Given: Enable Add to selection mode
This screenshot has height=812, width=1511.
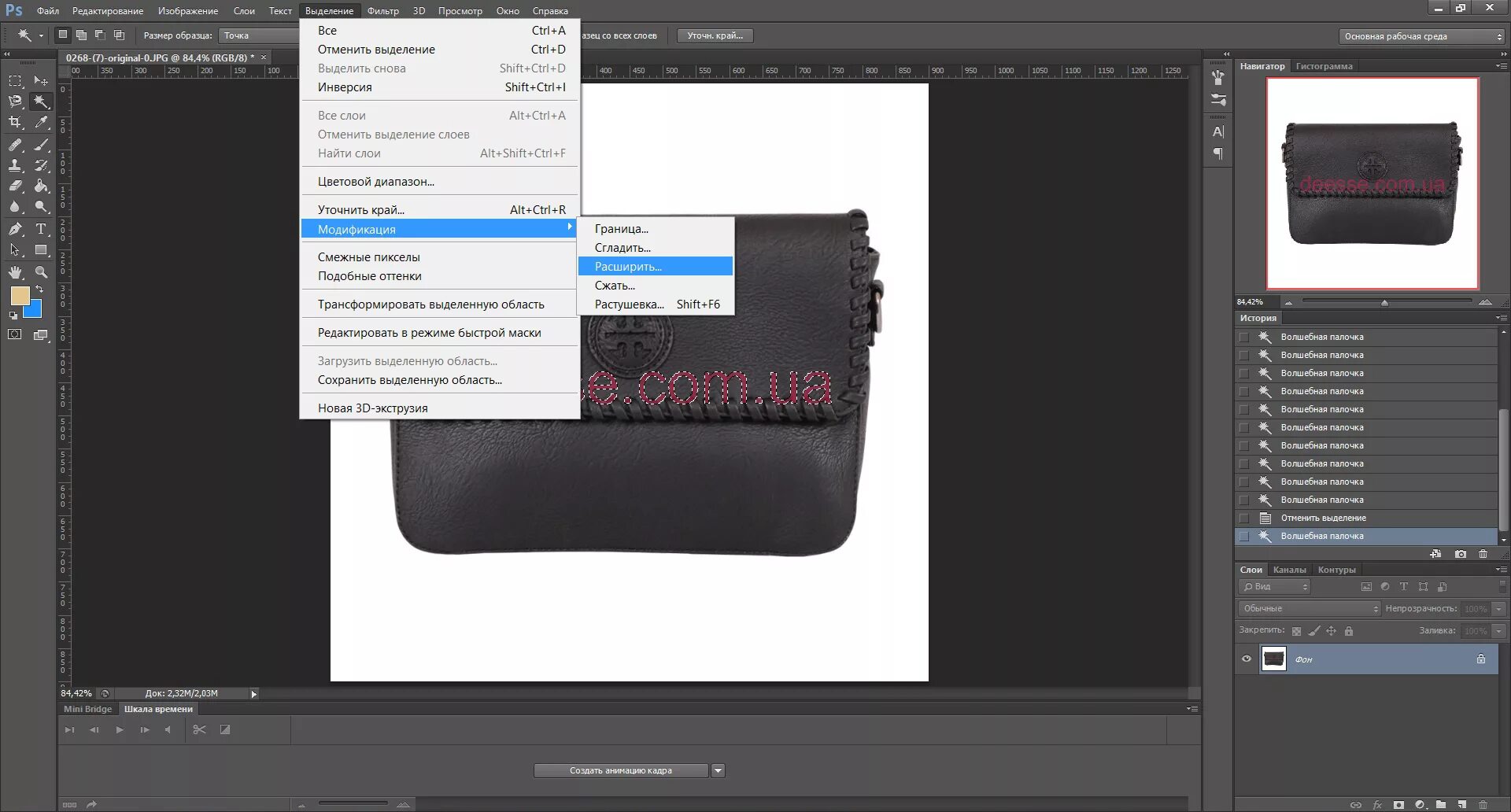Looking at the screenshot, I should (81, 35).
